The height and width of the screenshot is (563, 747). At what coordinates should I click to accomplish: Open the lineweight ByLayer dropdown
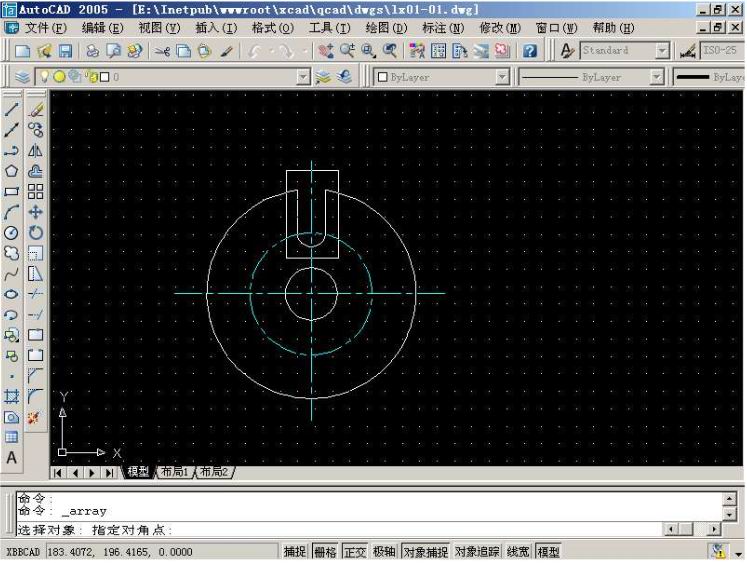point(708,77)
